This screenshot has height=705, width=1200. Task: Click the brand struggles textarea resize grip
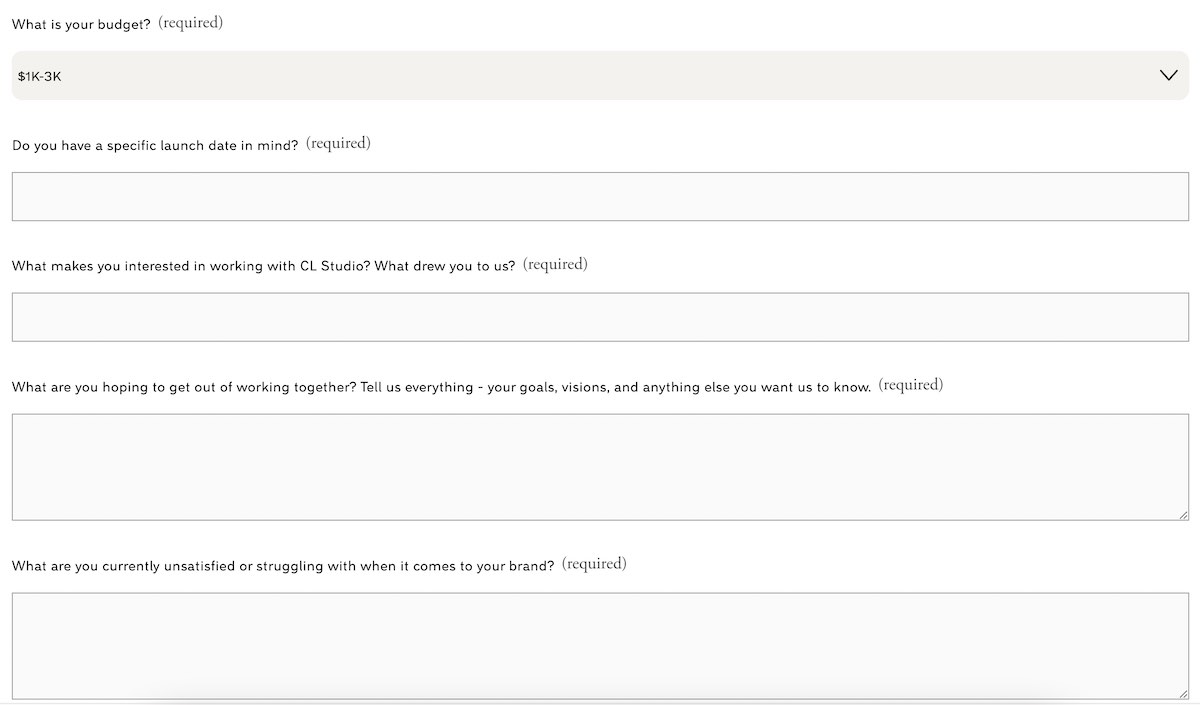click(1183, 695)
